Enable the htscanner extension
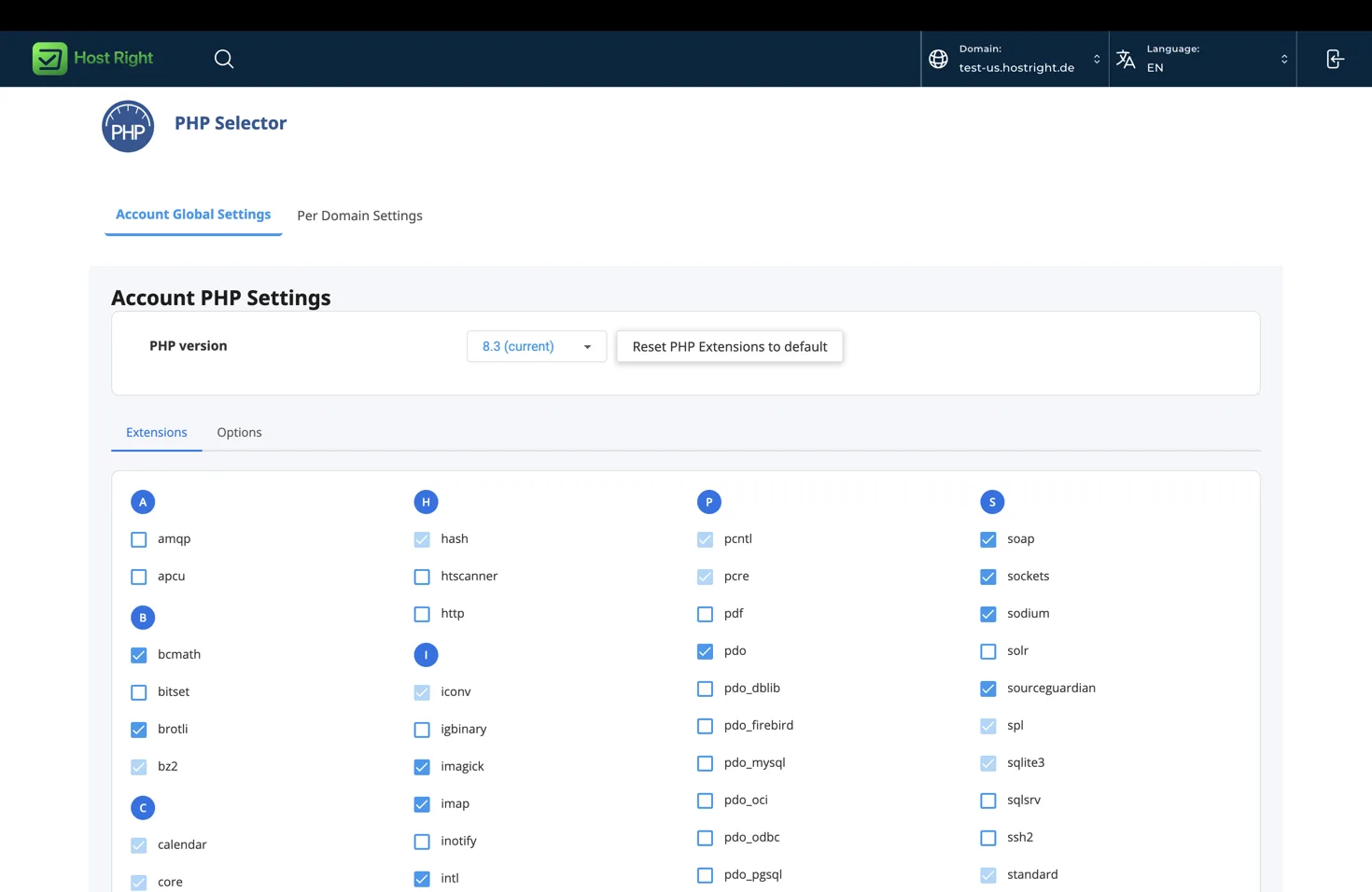The width and height of the screenshot is (1372, 892). pyautogui.click(x=422, y=577)
